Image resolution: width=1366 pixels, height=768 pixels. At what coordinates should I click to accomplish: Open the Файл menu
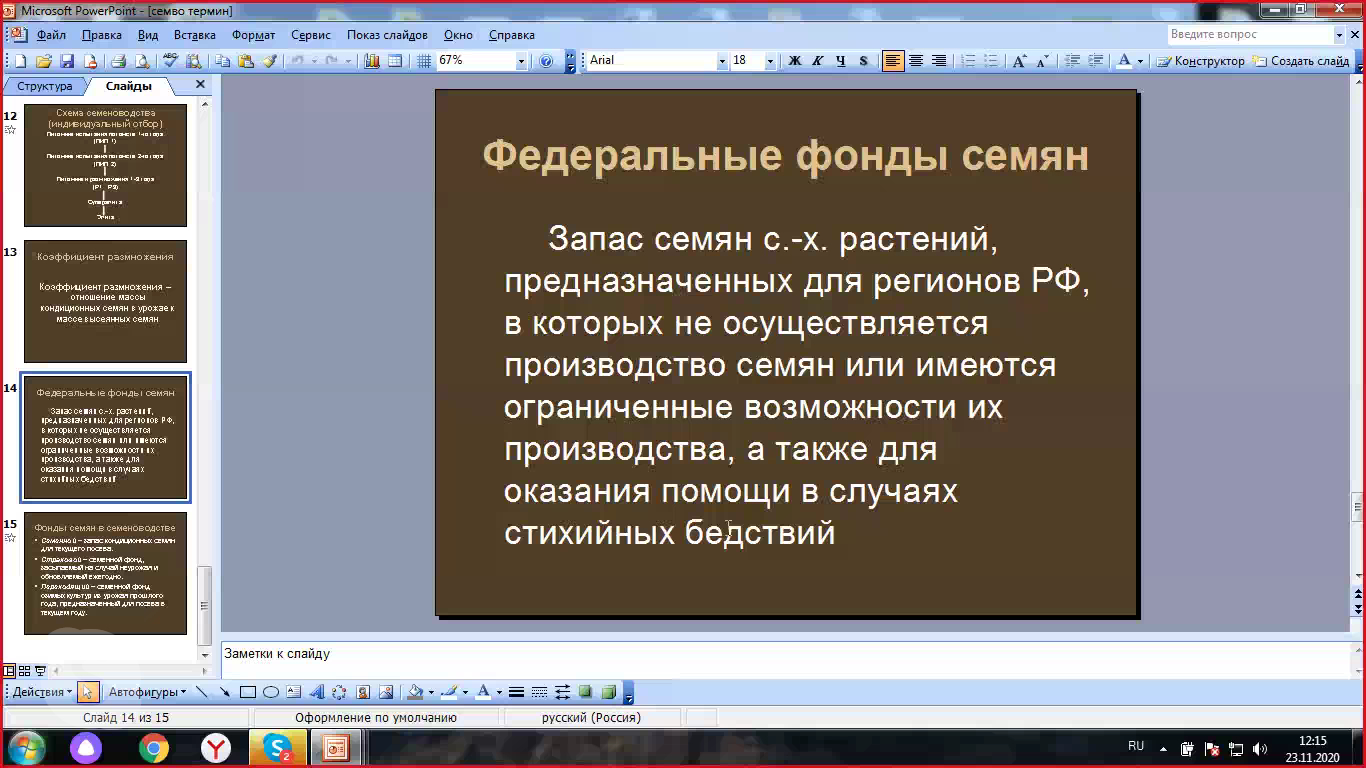tap(51, 34)
